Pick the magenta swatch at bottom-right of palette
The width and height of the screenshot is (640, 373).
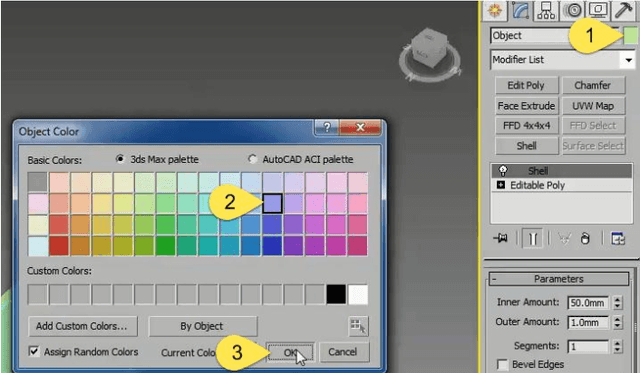click(x=357, y=246)
